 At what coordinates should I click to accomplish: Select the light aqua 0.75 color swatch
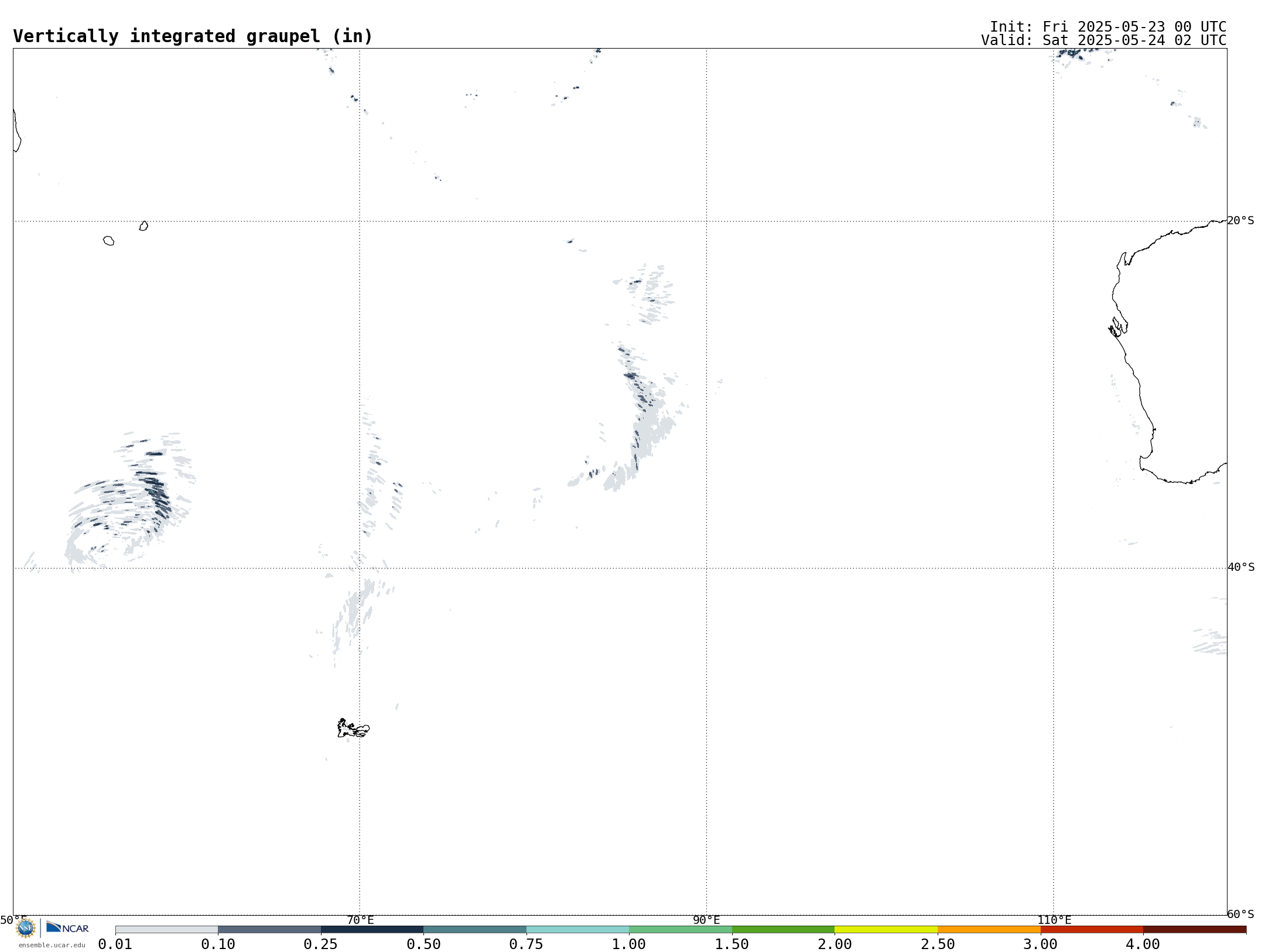click(577, 930)
